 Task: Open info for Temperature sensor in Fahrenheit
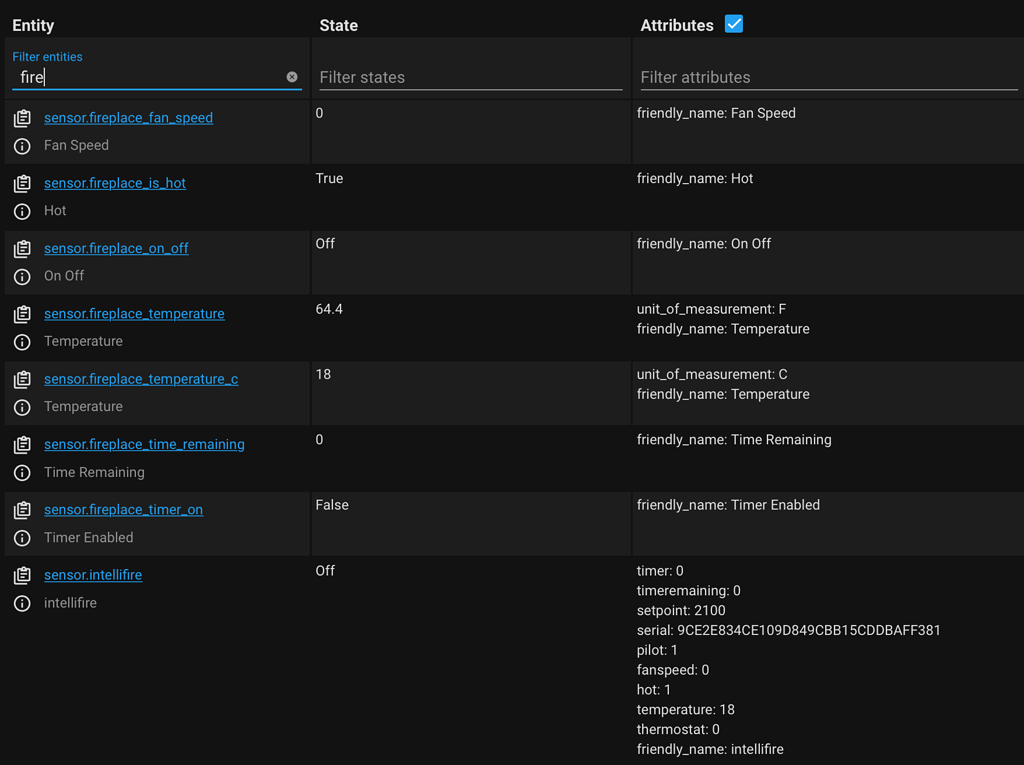(21, 342)
